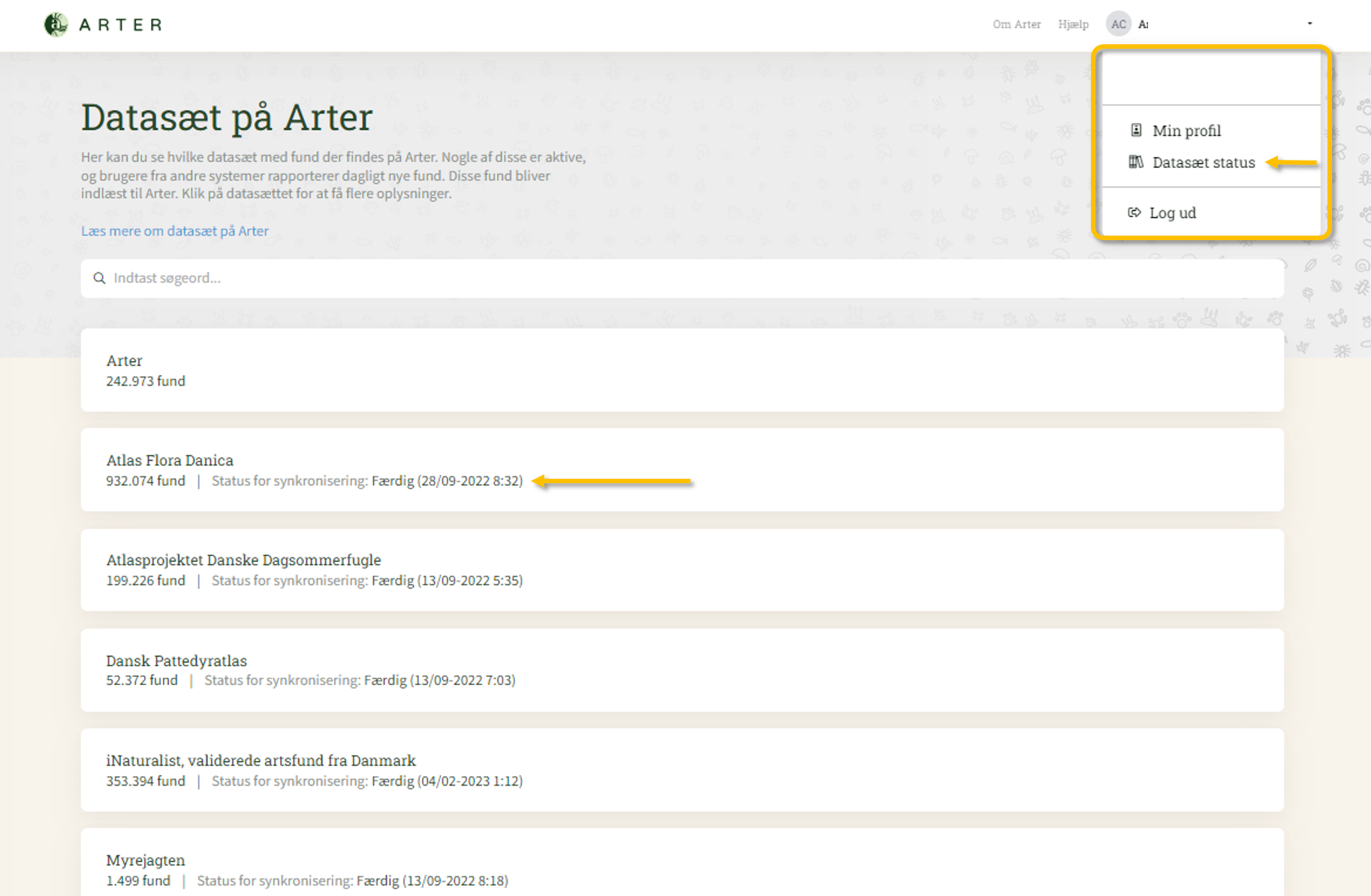The width and height of the screenshot is (1371, 896).
Task: Focus the Indtast søgeord search field
Action: tap(682, 278)
